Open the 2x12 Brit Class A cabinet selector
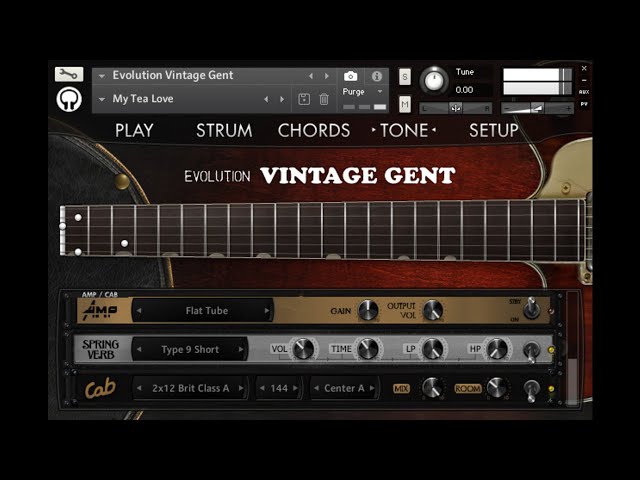Viewport: 640px width, 480px height. (x=190, y=388)
